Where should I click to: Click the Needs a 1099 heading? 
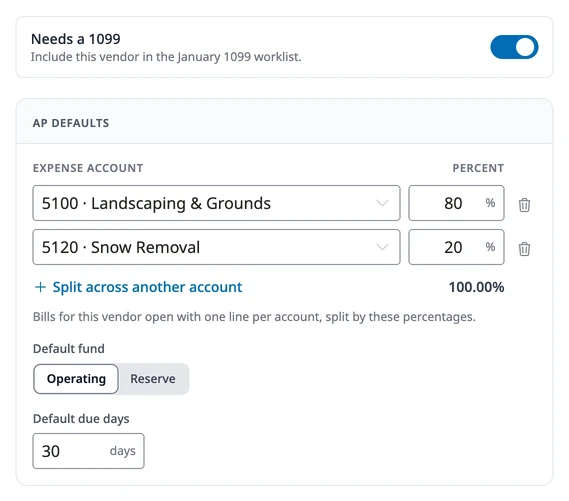(75, 39)
